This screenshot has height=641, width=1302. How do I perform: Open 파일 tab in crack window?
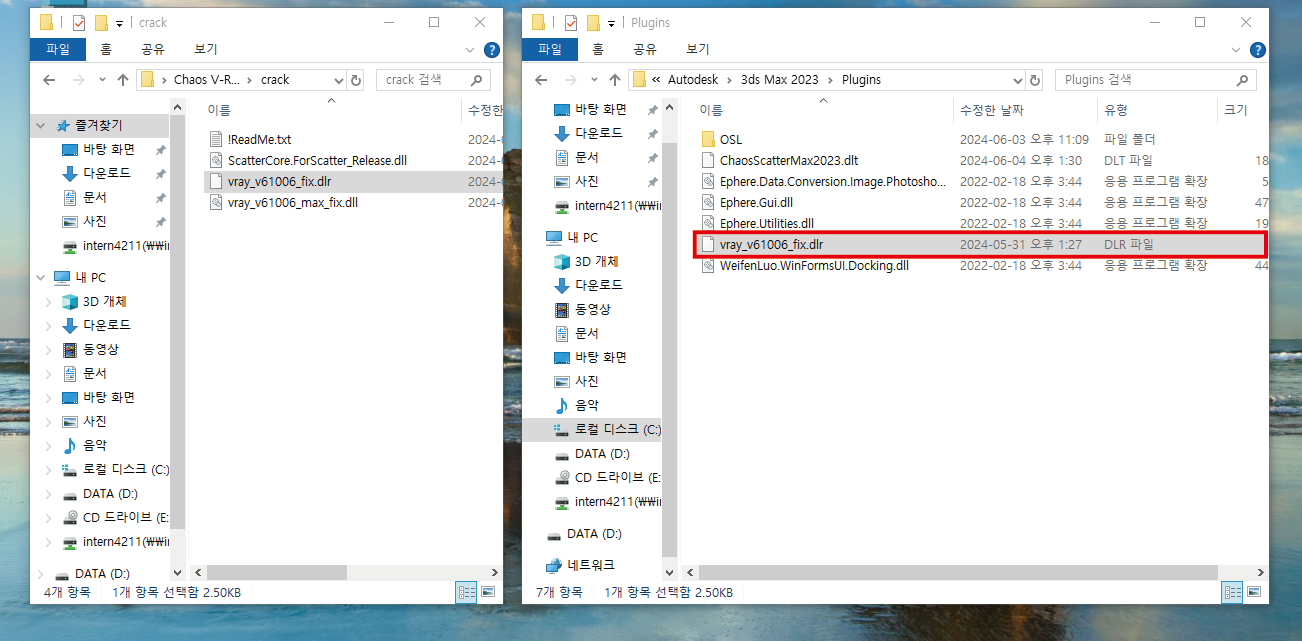pyautogui.click(x=58, y=49)
